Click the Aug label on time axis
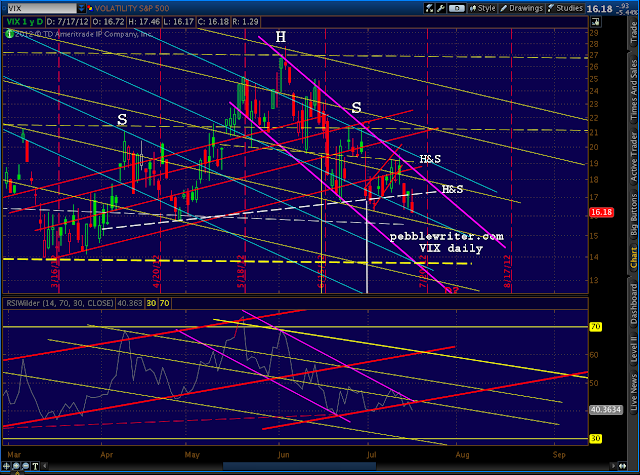640x475 pixels. coord(462,454)
